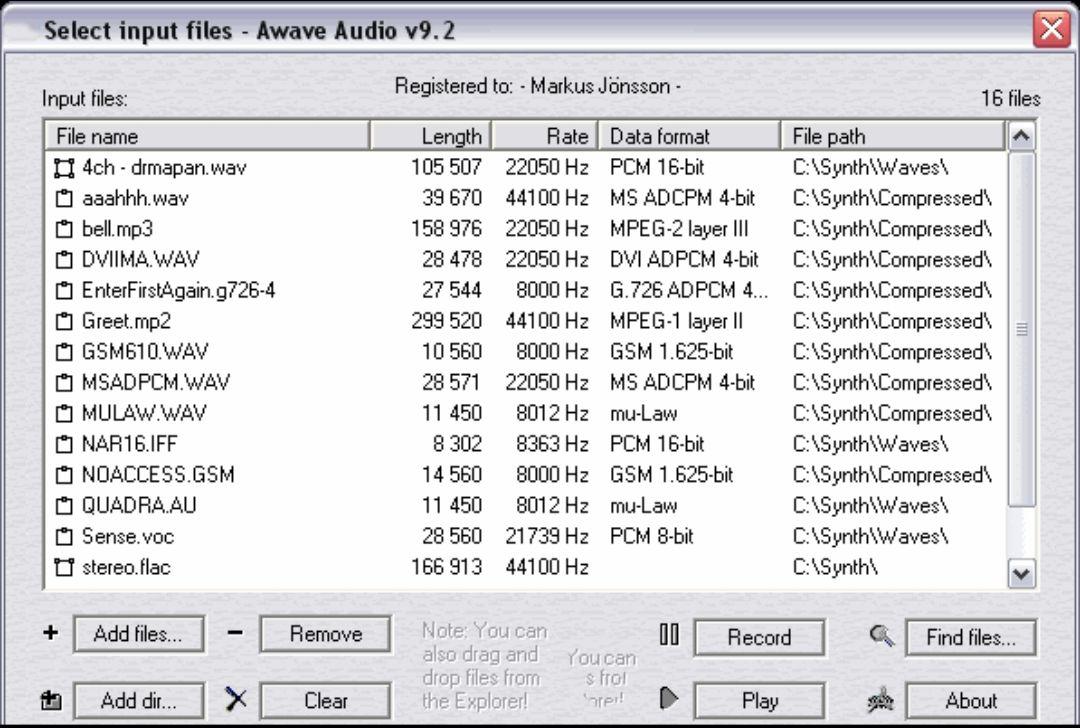This screenshot has height=728, width=1080.
Task: Click the X icon next to Clear
Action: click(236, 699)
